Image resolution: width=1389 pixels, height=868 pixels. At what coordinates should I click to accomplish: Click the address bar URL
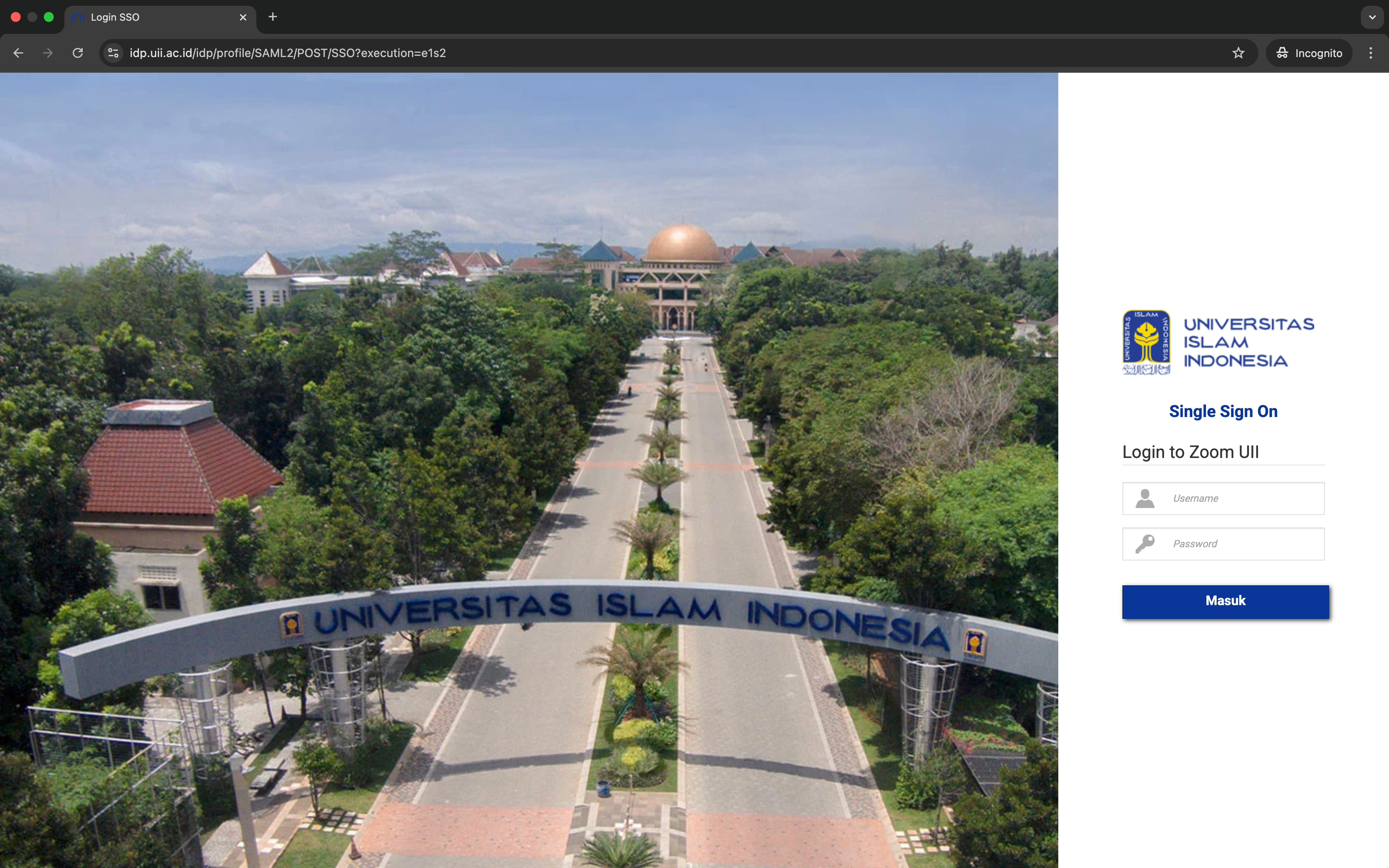pyautogui.click(x=288, y=53)
